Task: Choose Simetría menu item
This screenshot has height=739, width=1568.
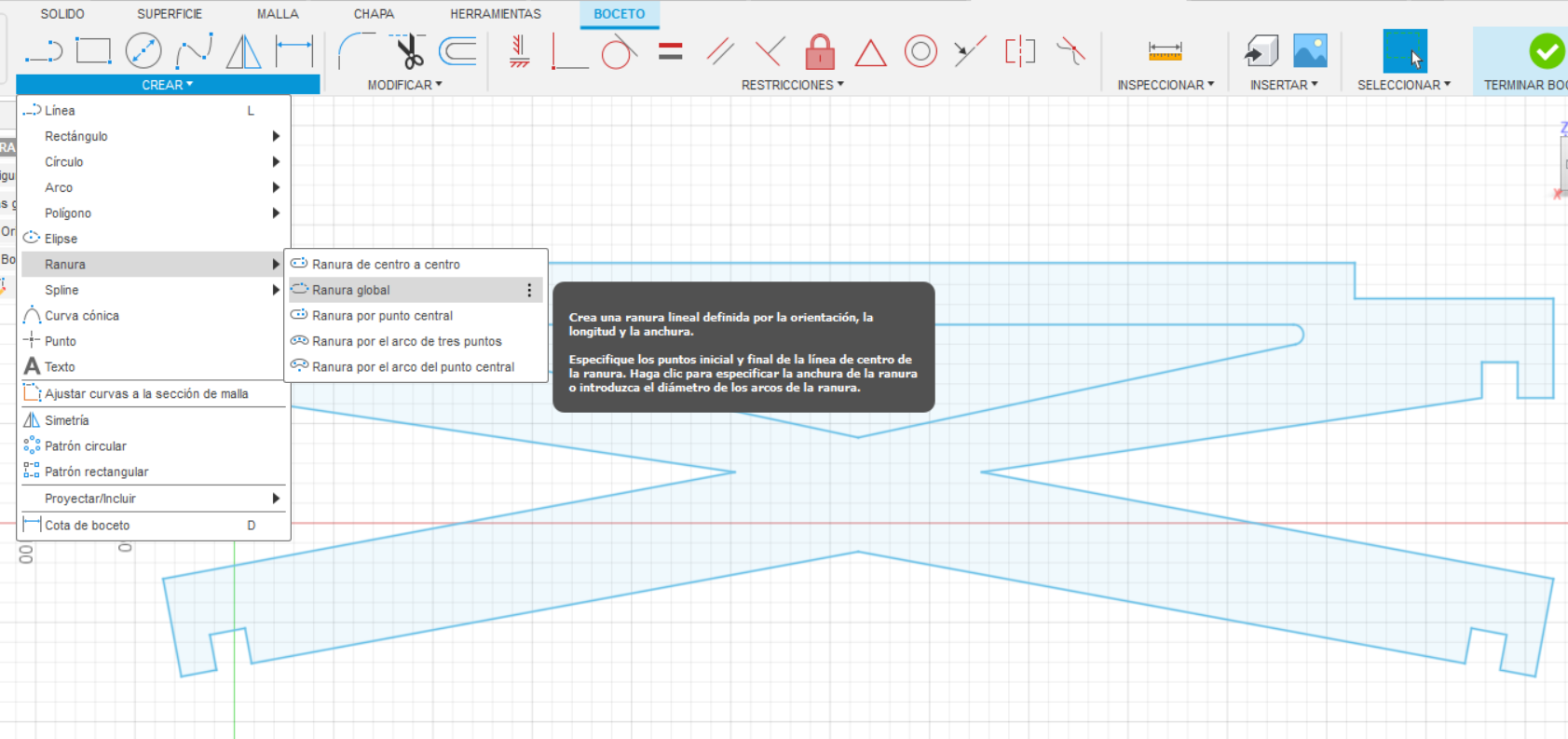Action: point(154,420)
